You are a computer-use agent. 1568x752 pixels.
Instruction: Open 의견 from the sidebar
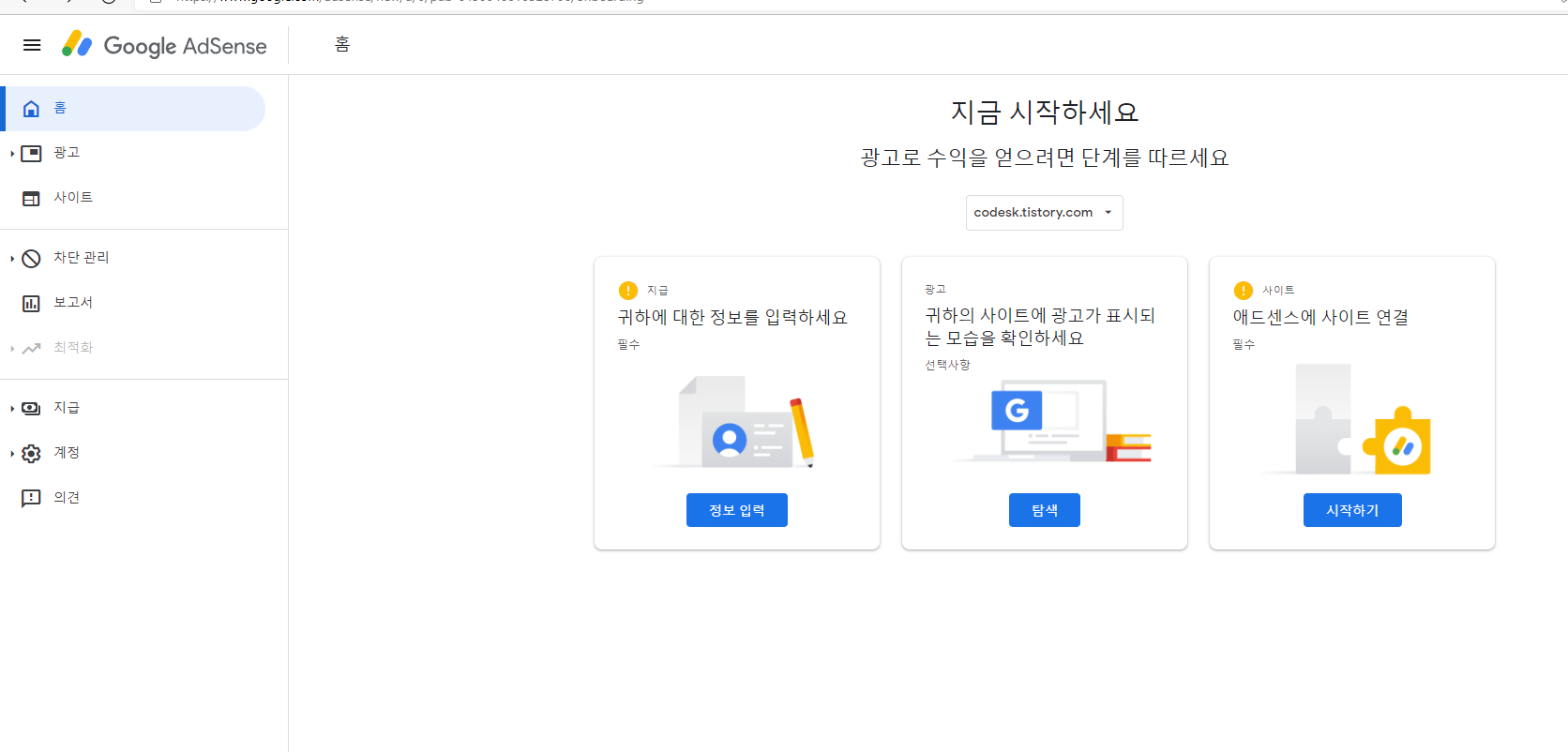pos(67,497)
